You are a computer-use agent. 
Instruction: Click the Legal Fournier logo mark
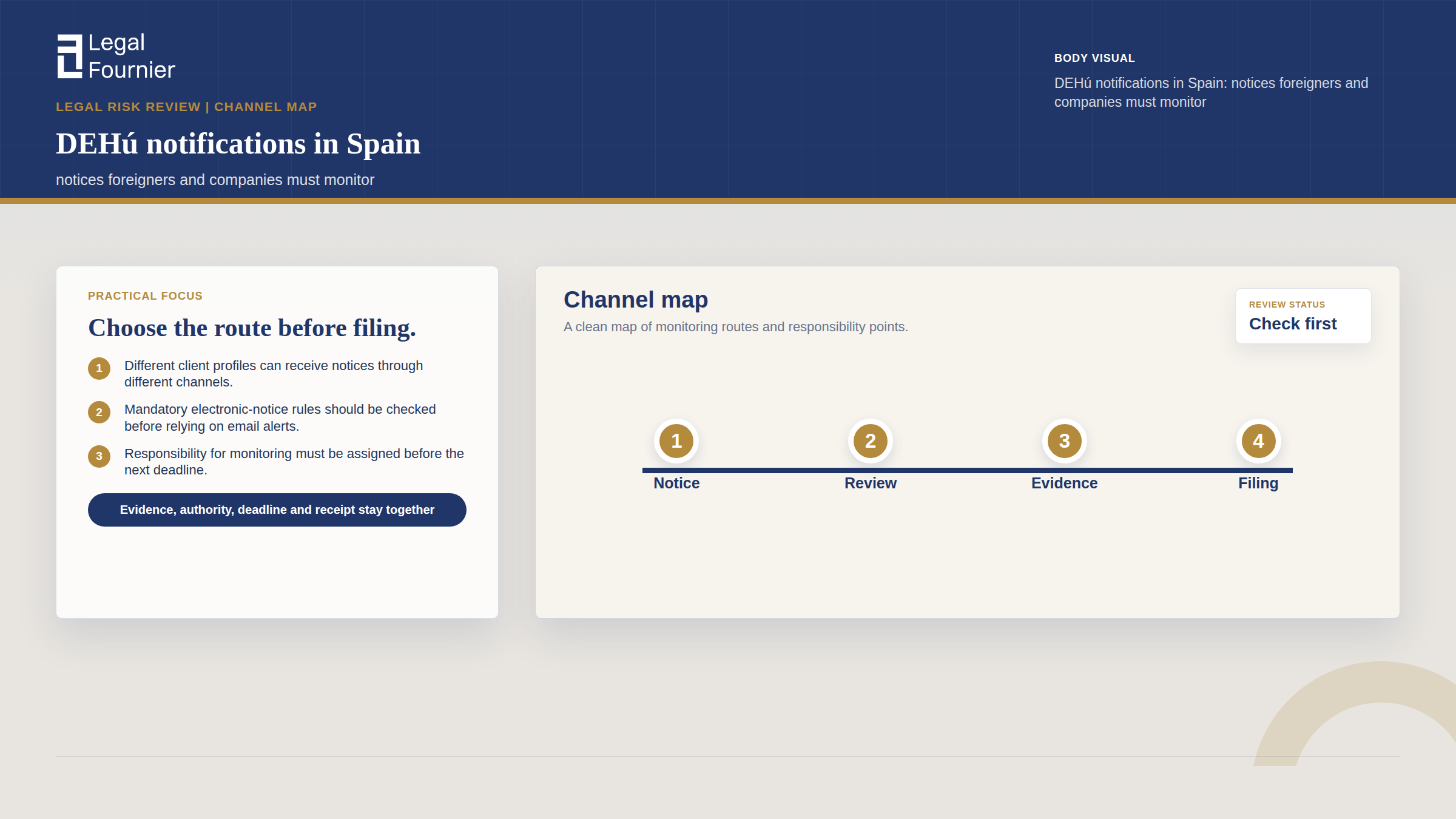[70, 56]
